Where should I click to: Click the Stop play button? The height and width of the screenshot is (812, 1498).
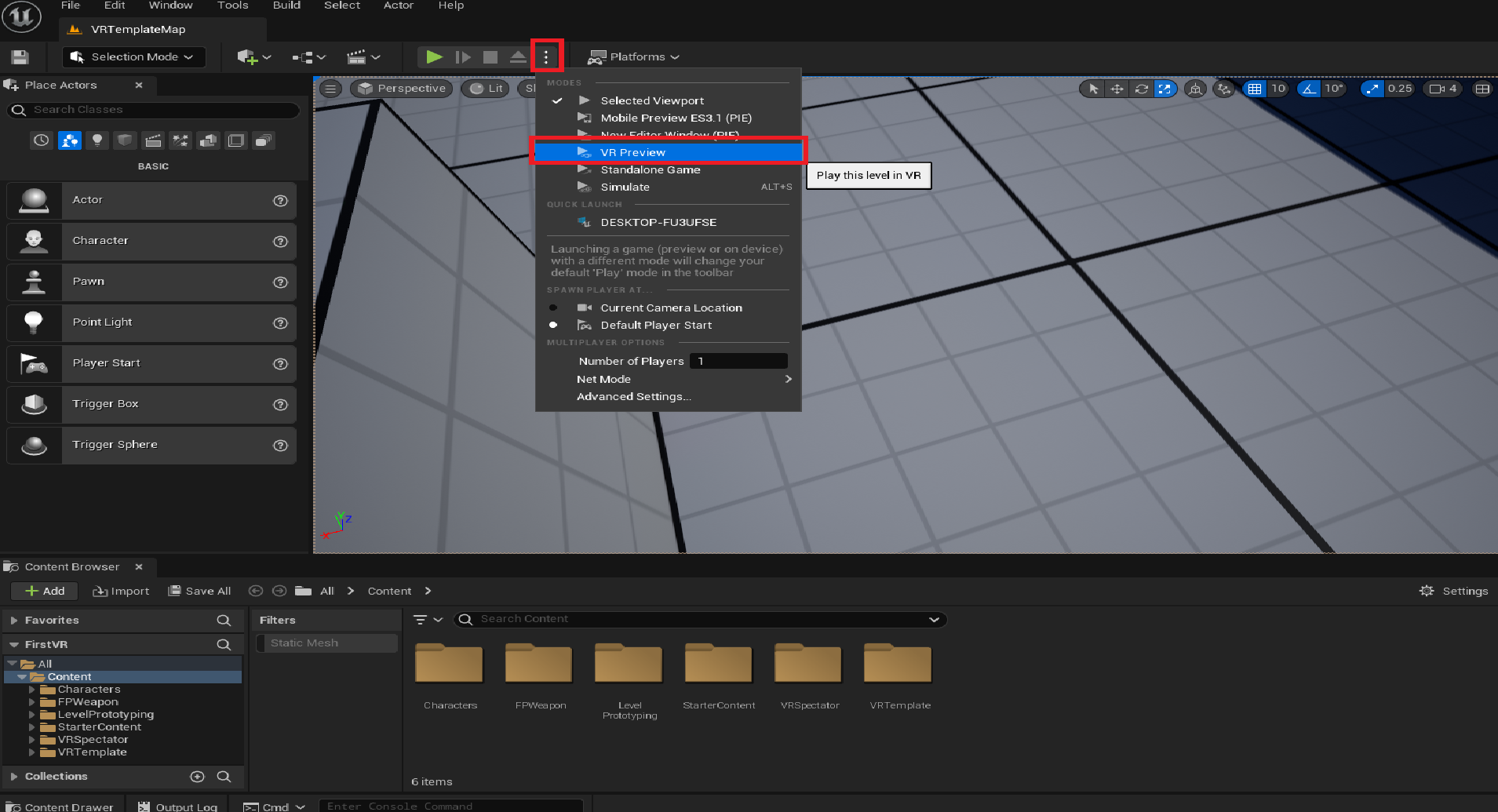pyautogui.click(x=490, y=56)
